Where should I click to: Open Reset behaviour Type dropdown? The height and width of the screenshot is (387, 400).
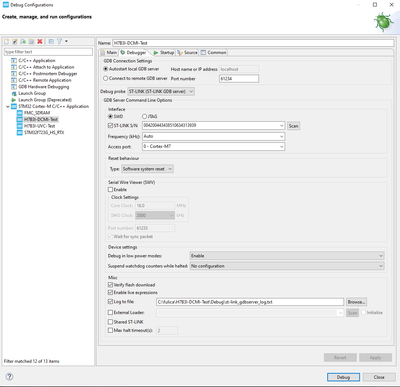[147, 169]
